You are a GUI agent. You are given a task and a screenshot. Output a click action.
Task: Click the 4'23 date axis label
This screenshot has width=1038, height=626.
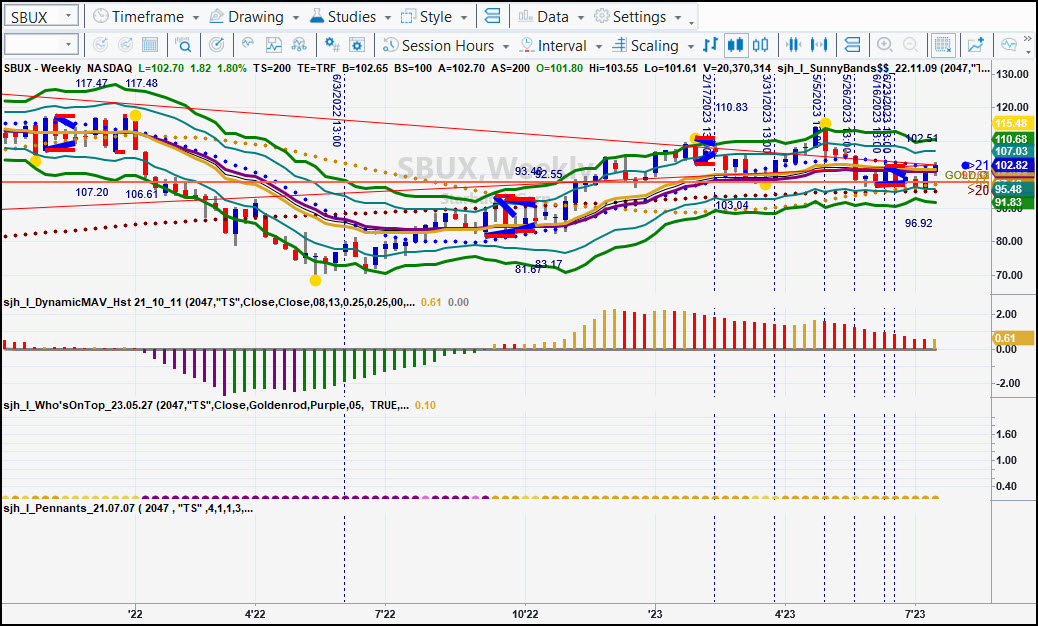coord(785,614)
